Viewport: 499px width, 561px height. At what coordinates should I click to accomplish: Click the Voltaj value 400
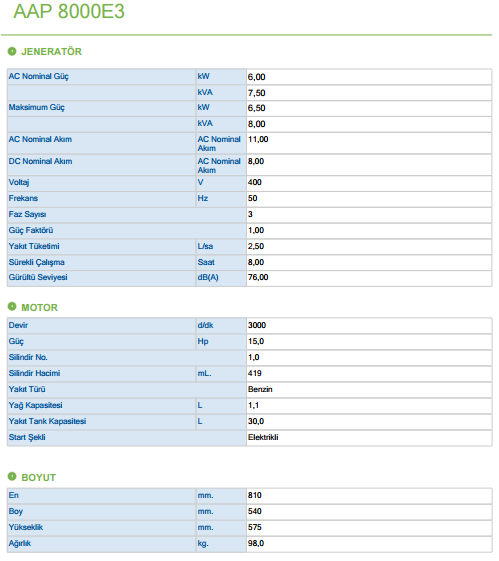(255, 182)
